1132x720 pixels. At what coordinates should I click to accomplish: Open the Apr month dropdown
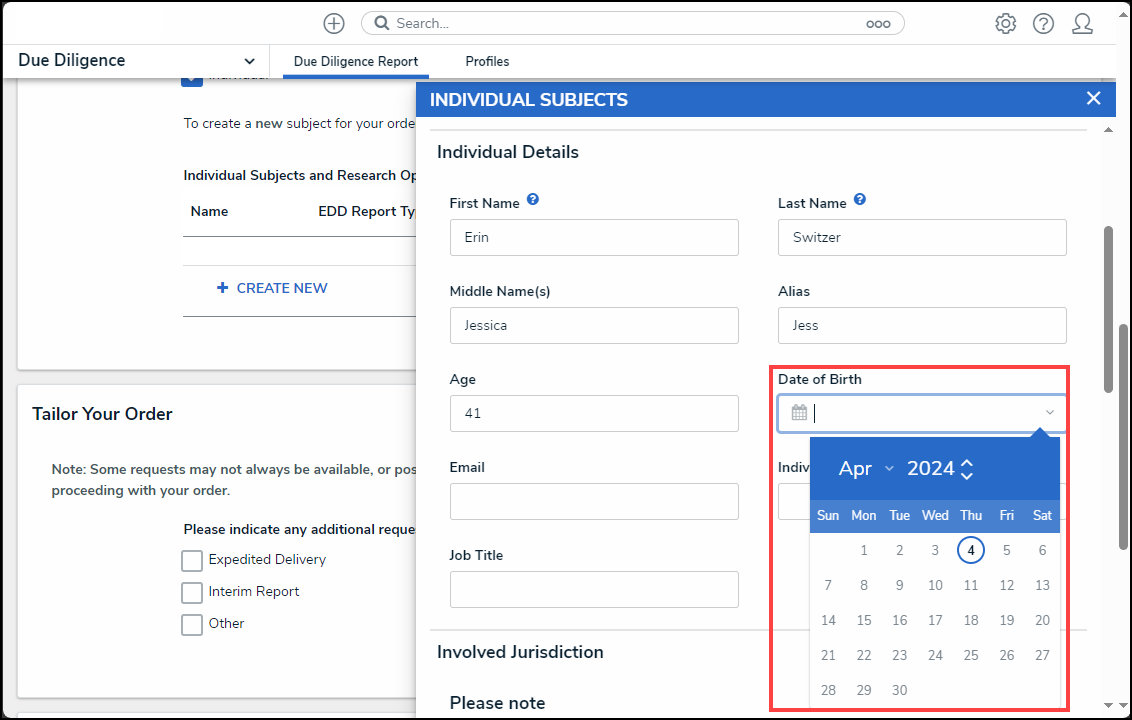[x=866, y=469]
